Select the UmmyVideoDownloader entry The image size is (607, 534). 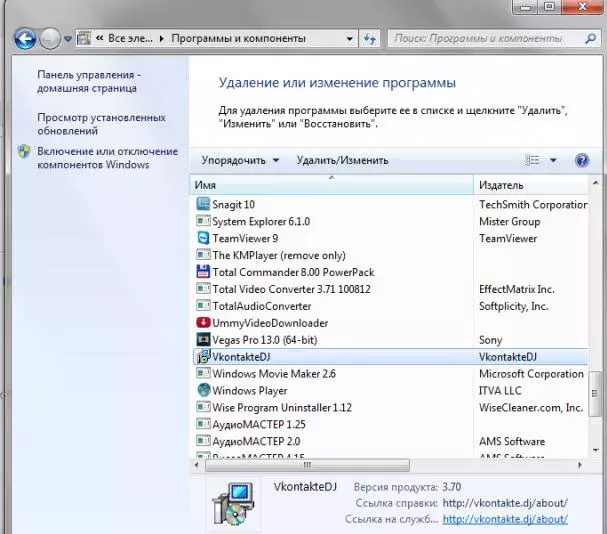pos(390,323)
